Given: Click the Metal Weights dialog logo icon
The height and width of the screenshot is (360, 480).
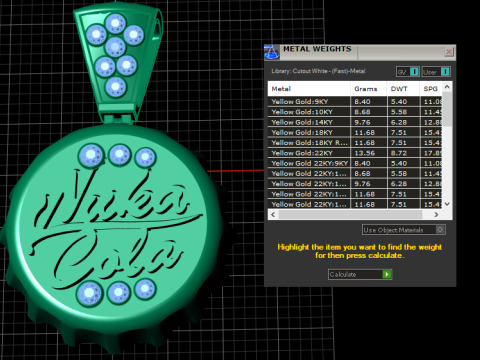Looking at the screenshot, I should [x=271, y=52].
